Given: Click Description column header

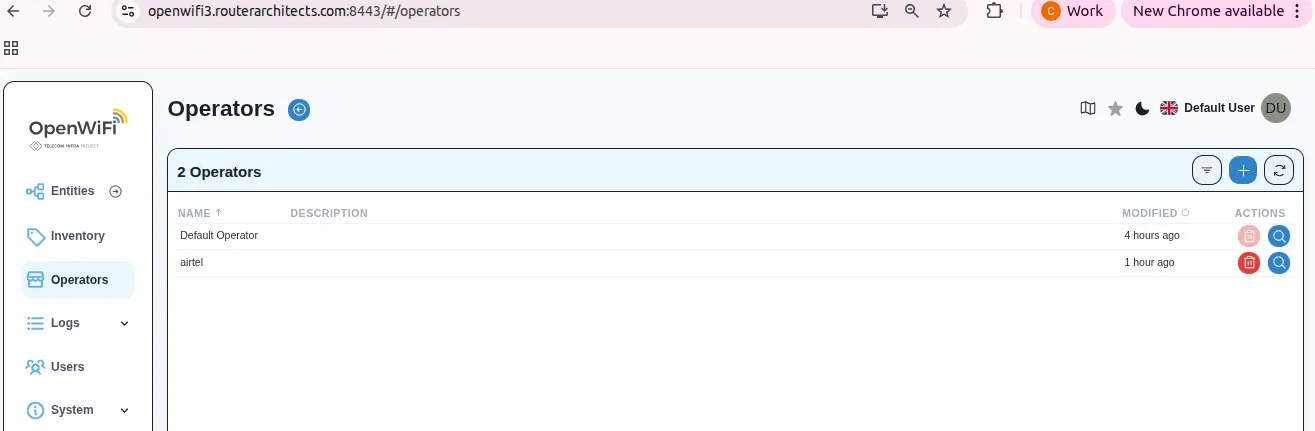Looking at the screenshot, I should pos(329,213).
